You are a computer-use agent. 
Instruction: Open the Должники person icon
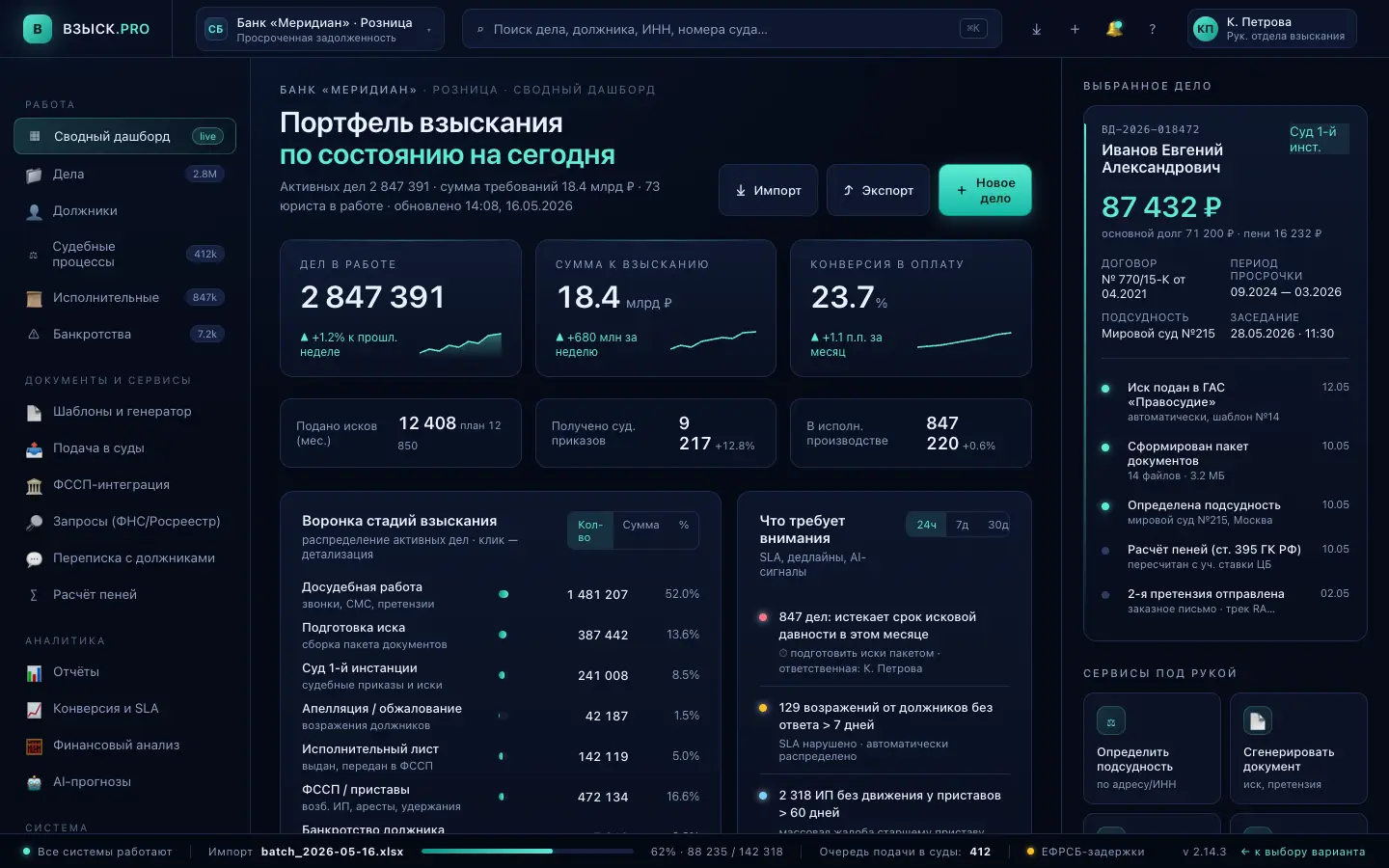click(x=35, y=211)
